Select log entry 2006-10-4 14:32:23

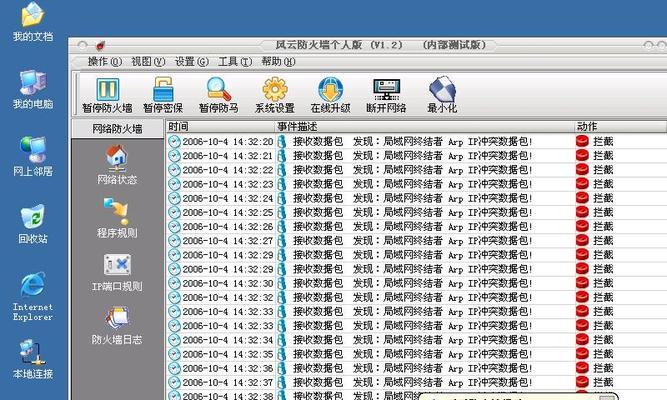pos(416,184)
